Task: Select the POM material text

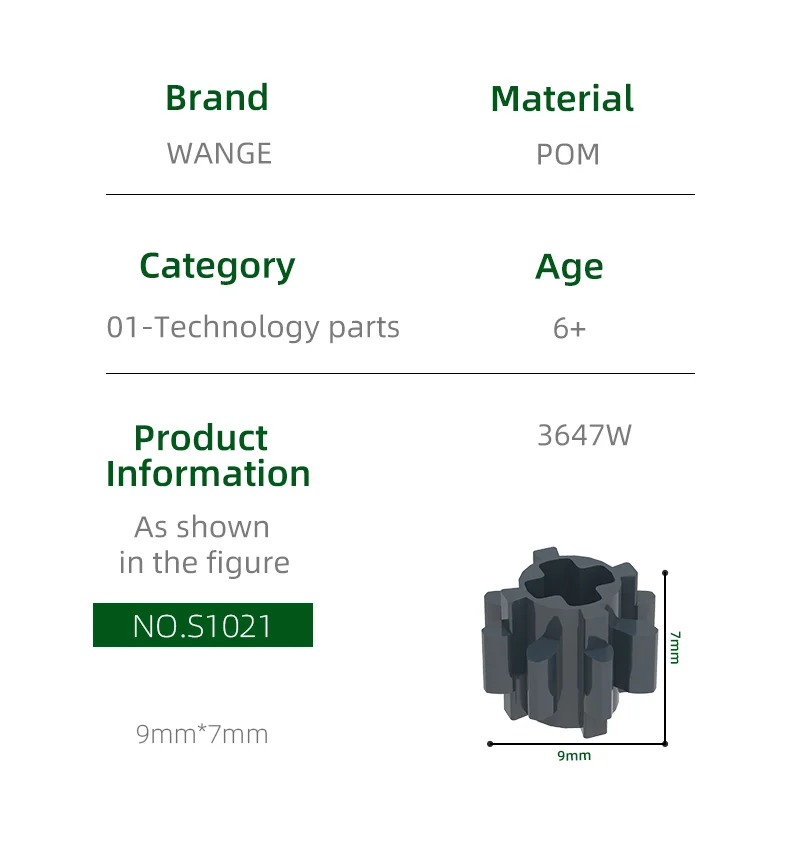Action: (568, 155)
